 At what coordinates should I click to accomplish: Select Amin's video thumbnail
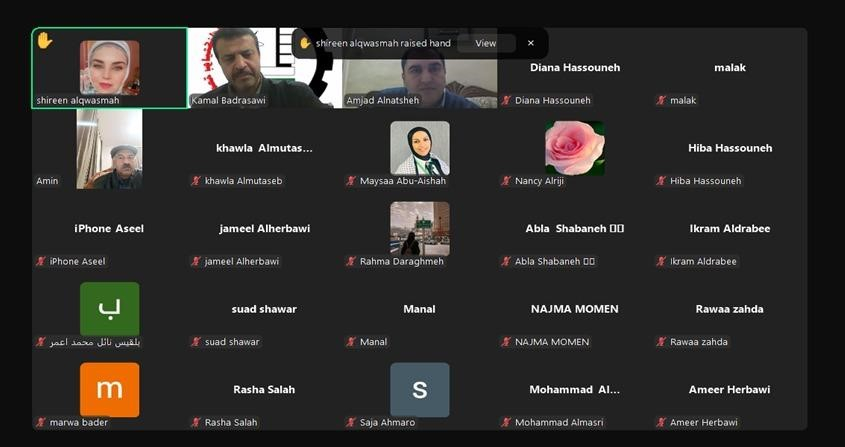(x=109, y=149)
